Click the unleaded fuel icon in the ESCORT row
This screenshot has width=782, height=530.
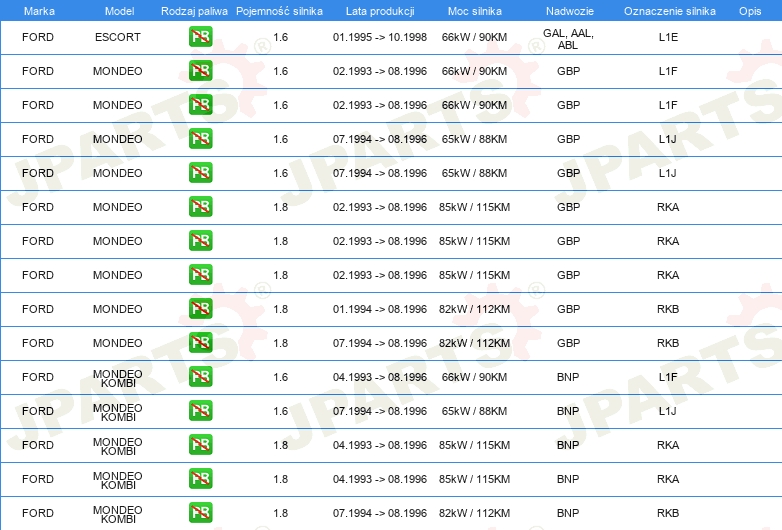[x=200, y=37]
